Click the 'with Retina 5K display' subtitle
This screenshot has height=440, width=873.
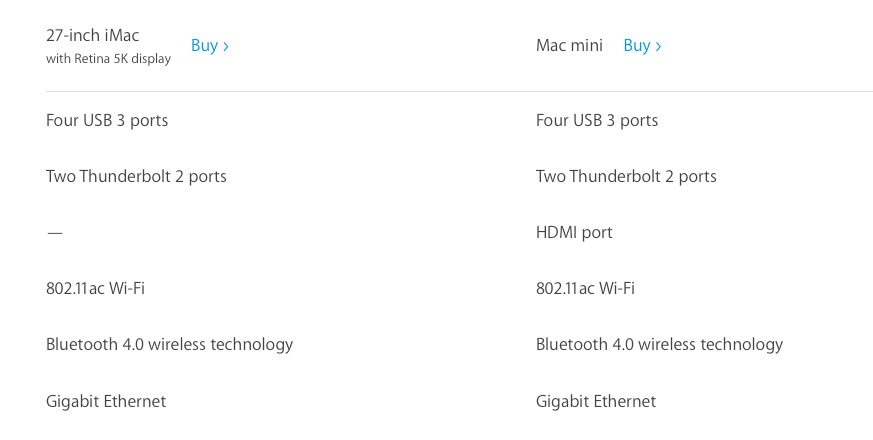(109, 58)
